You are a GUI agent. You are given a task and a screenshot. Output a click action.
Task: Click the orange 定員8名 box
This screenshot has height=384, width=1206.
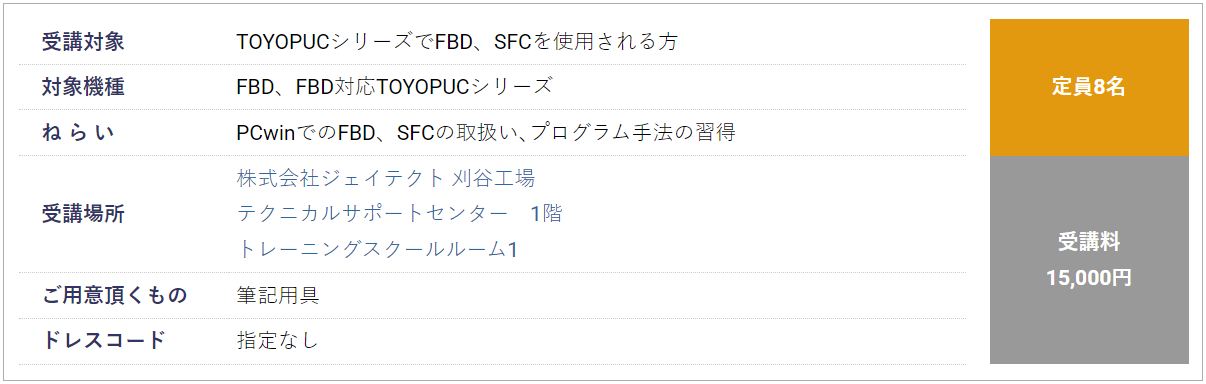[x=1089, y=87]
